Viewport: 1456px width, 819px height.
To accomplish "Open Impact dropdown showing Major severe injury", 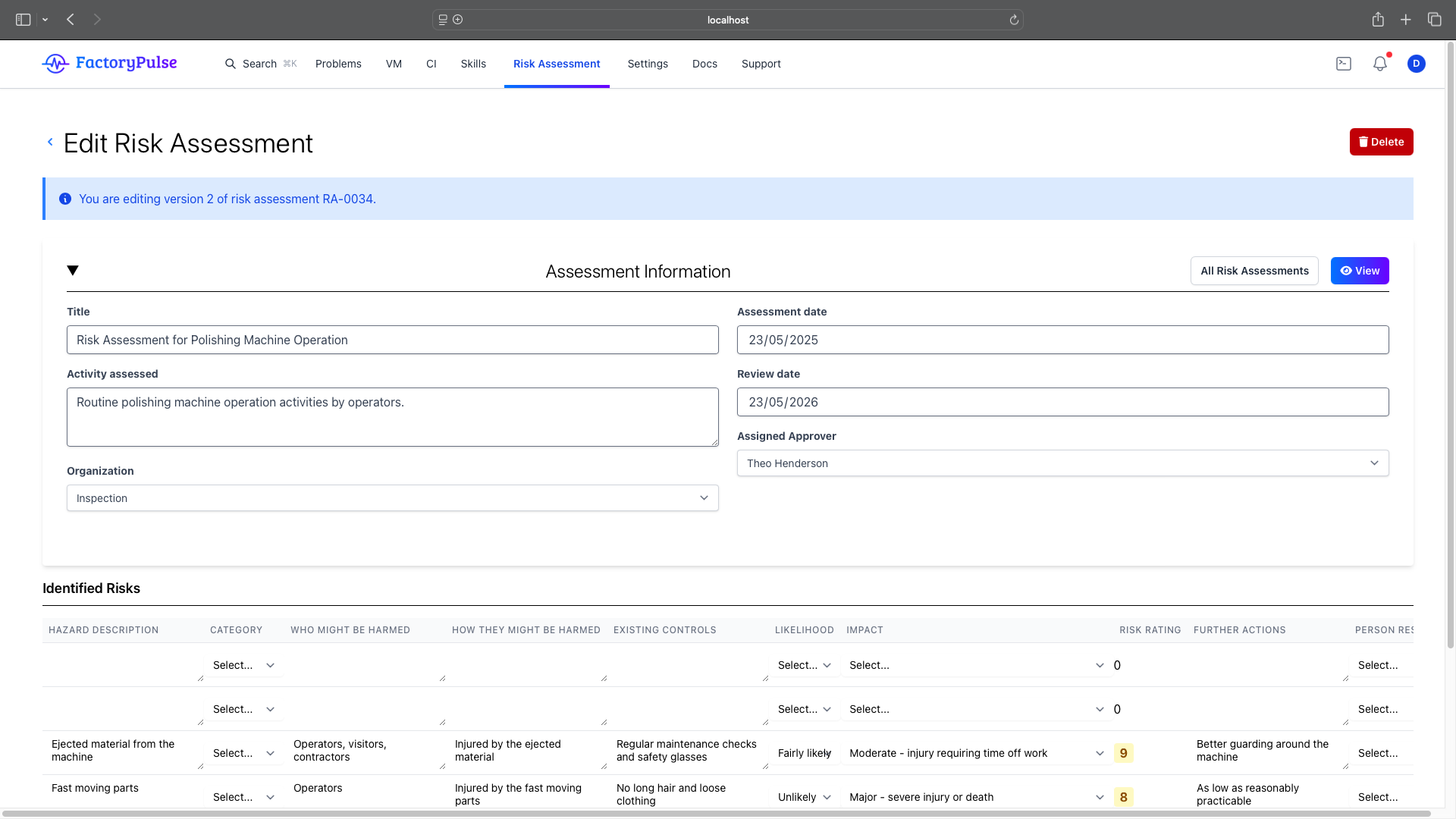I will (x=976, y=797).
